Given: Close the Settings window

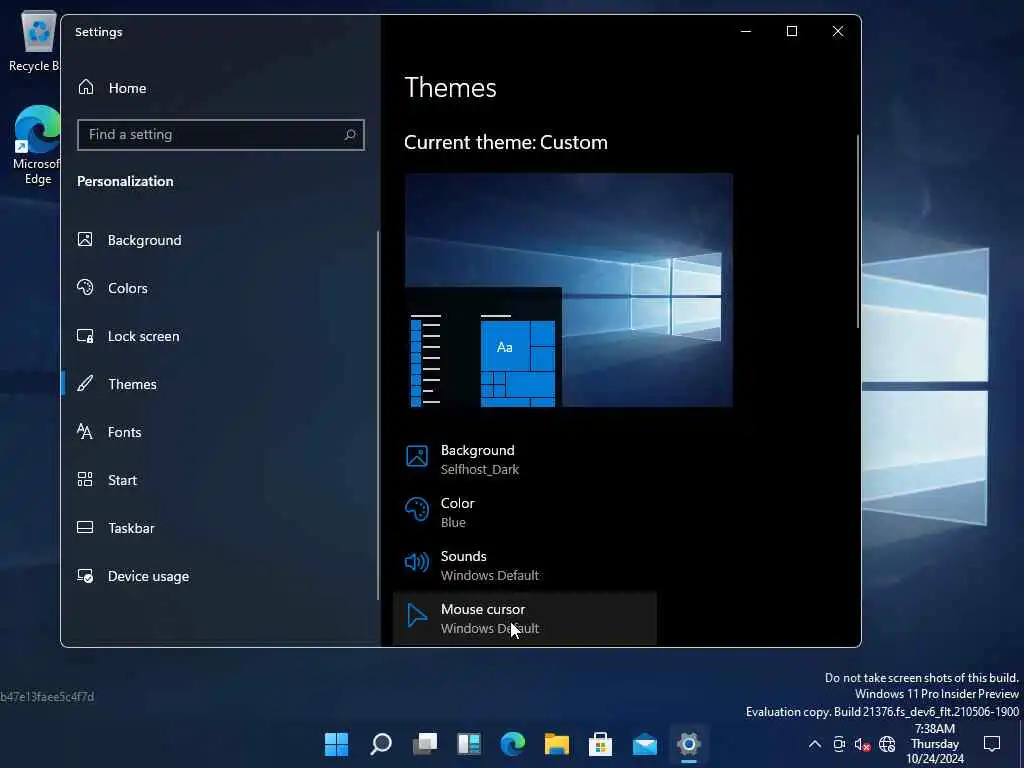Looking at the screenshot, I should pyautogui.click(x=838, y=31).
